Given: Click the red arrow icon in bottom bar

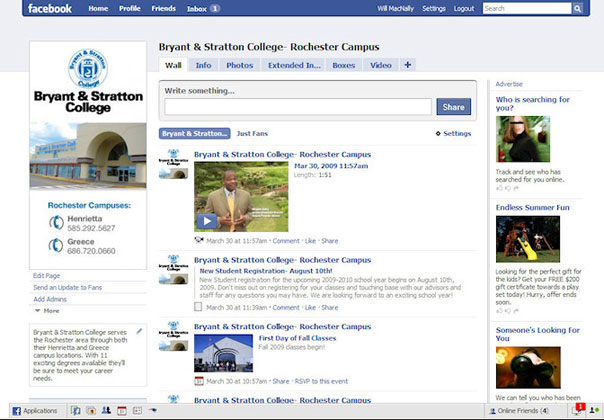Looking at the screenshot, I should [x=153, y=411].
